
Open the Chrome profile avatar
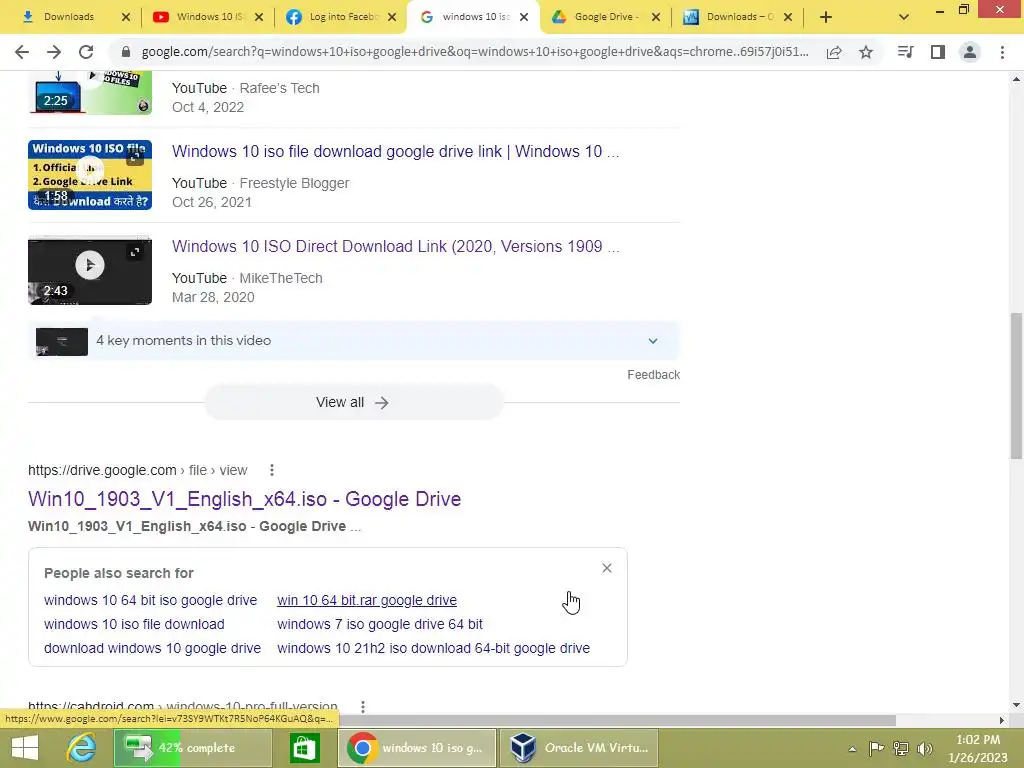pos(970,52)
